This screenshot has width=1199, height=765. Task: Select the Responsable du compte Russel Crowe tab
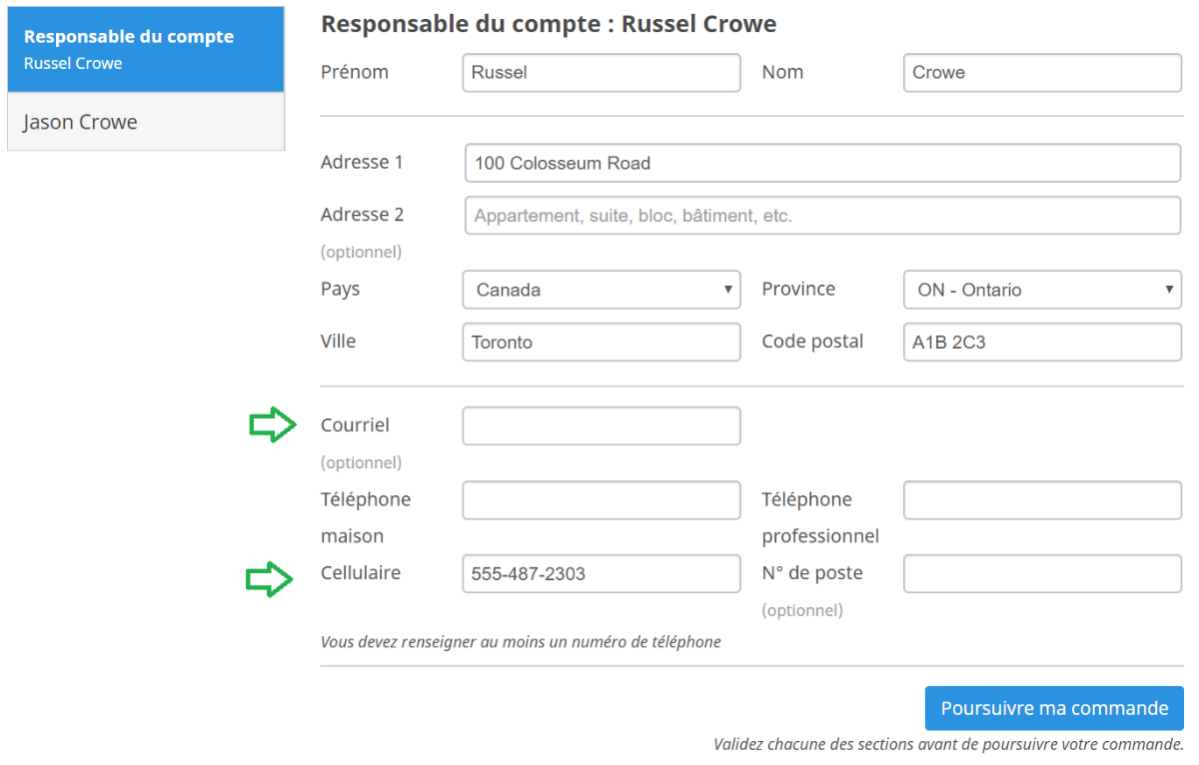tap(145, 49)
